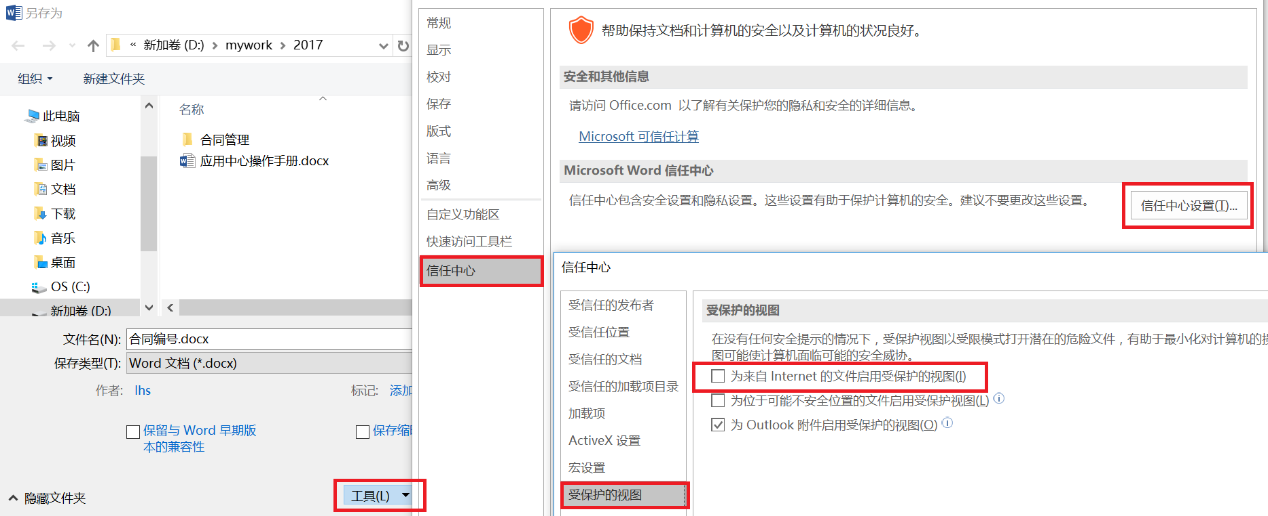This screenshot has height=516, width=1268.
Task: Click the refresh icon beside the path box
Action: [x=402, y=46]
